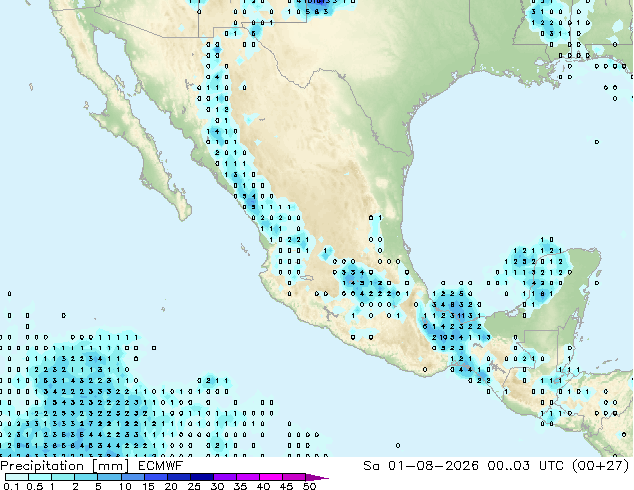634x490 pixels.
Task: Click the 20–25 mm legend color swatch
Action: 178,477
